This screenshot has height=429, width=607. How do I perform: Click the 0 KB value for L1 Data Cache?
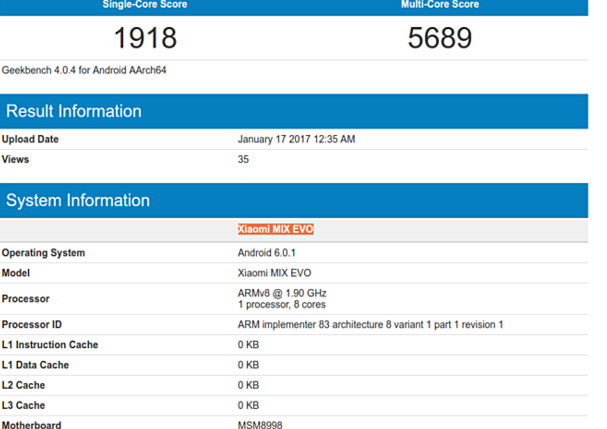point(248,365)
